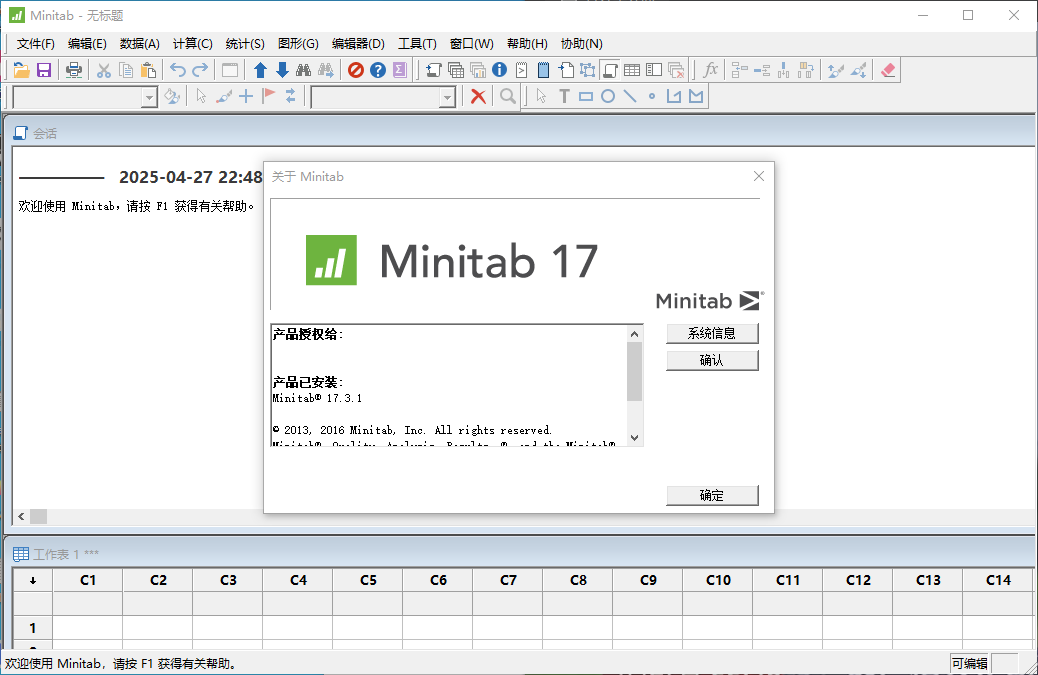The height and width of the screenshot is (675, 1038).
Task: Select column header C10
Action: tap(718, 580)
